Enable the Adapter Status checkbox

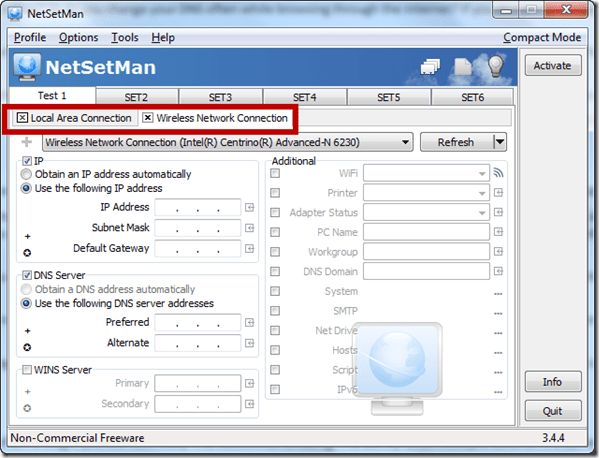(x=275, y=212)
